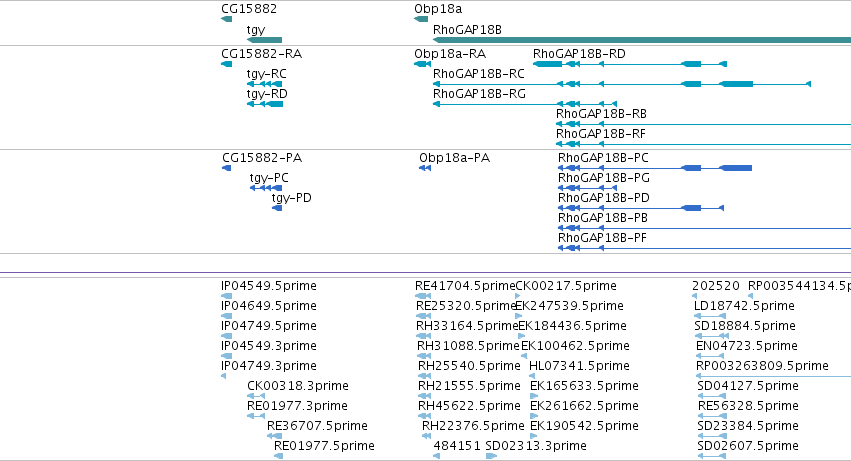851x461 pixels.
Task: Select the Obp18a gene label
Action: click(x=438, y=9)
